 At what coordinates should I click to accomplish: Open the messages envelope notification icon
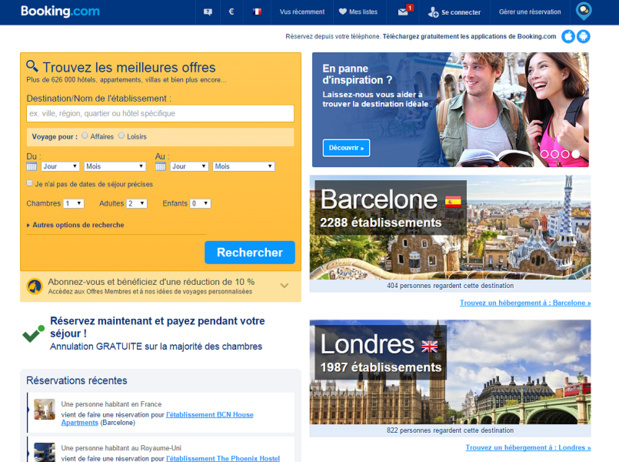tap(404, 12)
